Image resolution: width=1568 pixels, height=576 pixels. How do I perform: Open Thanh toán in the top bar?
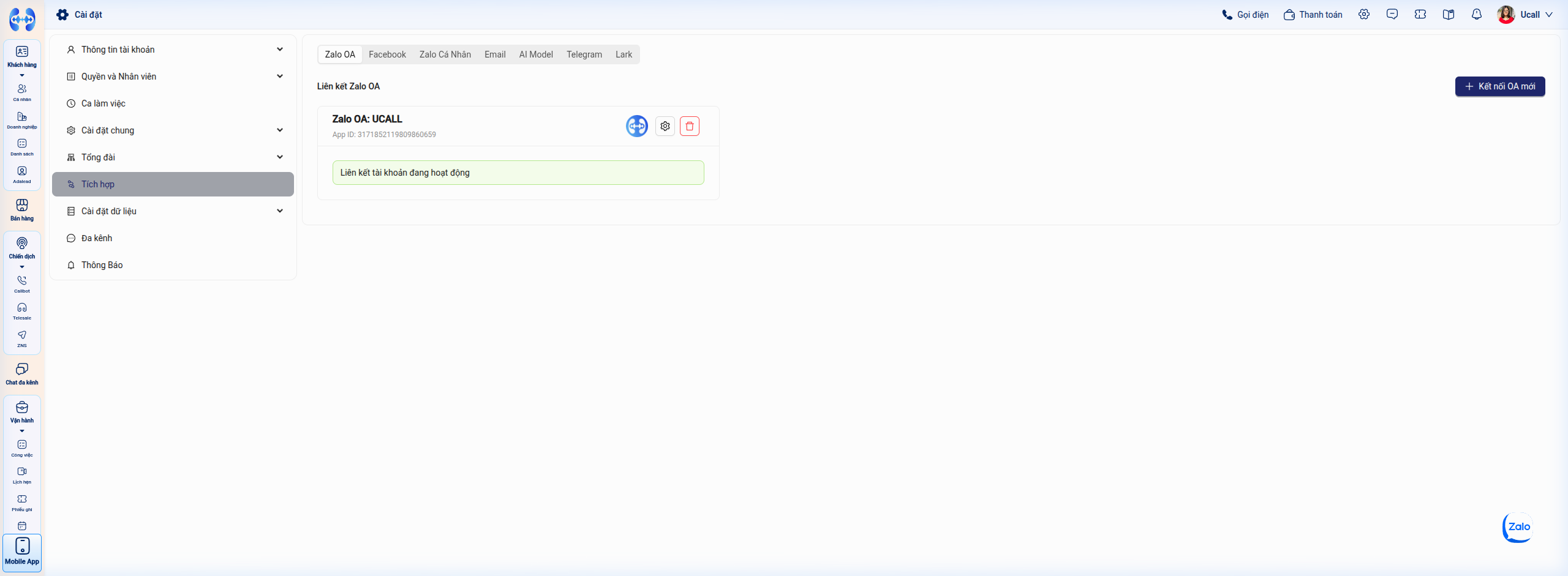point(1313,15)
